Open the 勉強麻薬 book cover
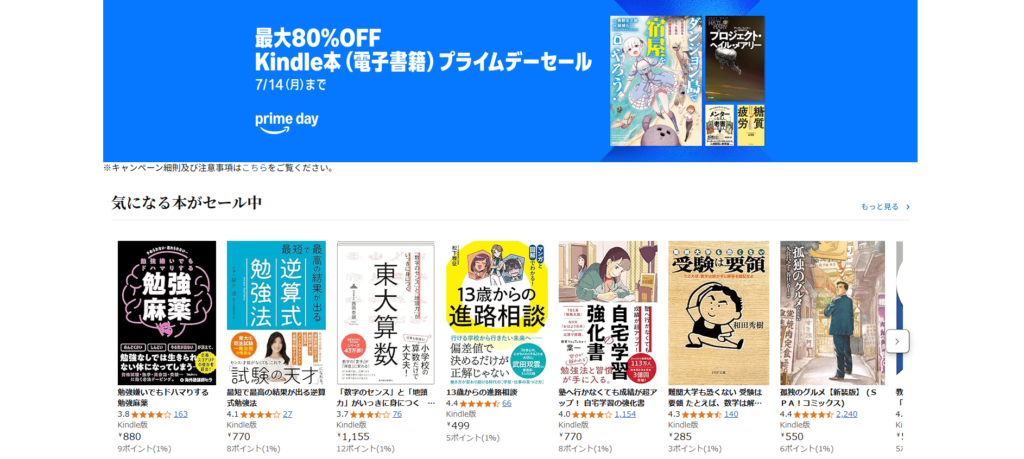The height and width of the screenshot is (459, 1024). pos(167,313)
